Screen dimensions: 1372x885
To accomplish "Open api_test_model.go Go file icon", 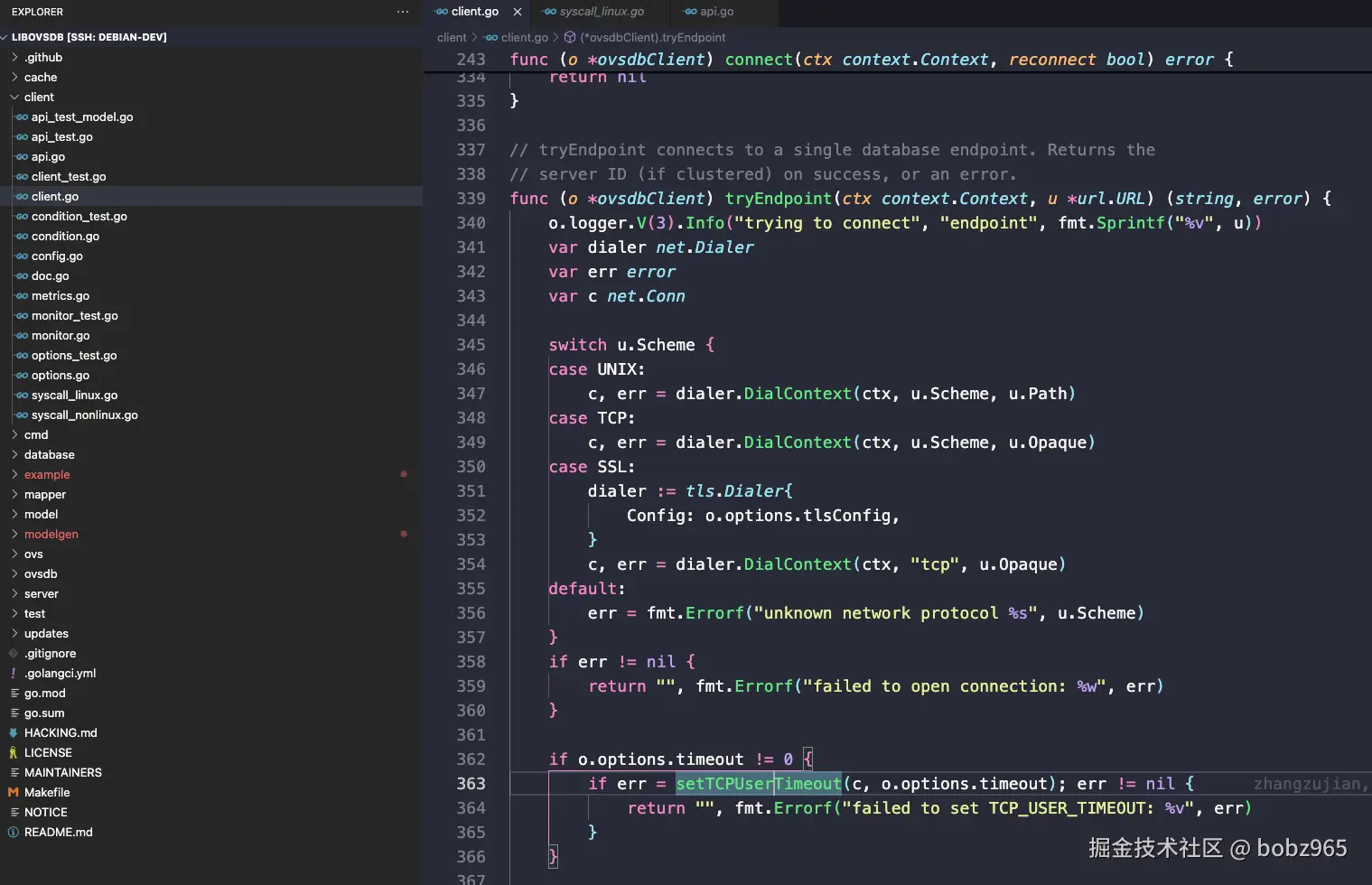I will 22,116.
